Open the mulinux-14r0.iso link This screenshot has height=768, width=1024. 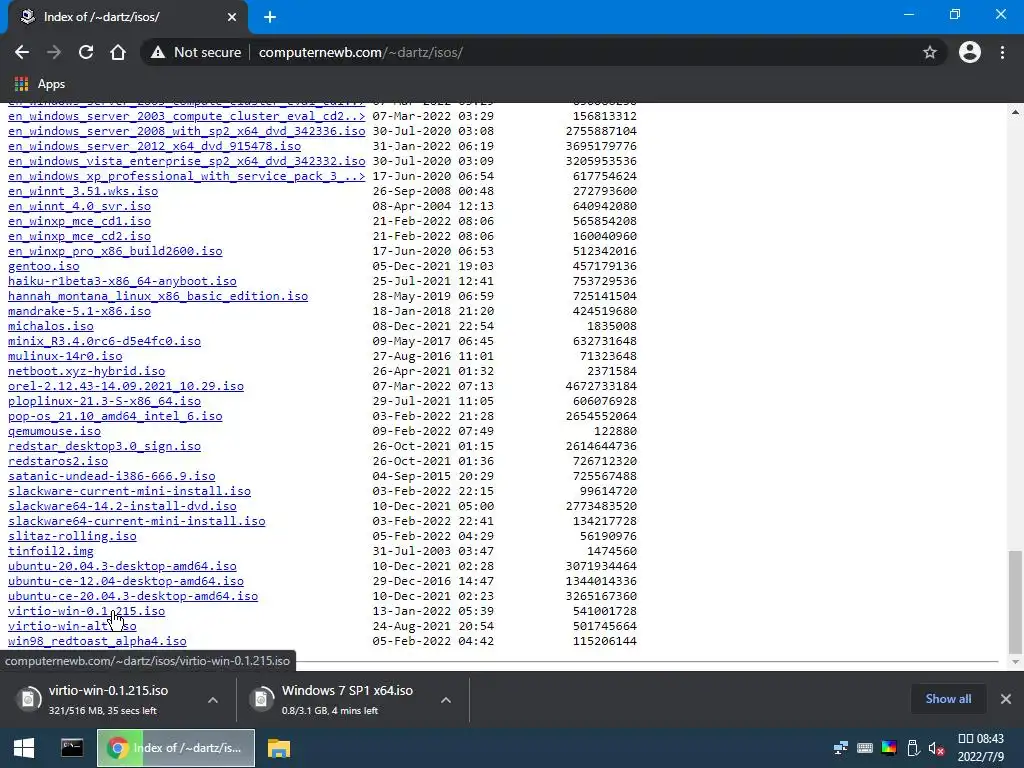click(x=65, y=357)
